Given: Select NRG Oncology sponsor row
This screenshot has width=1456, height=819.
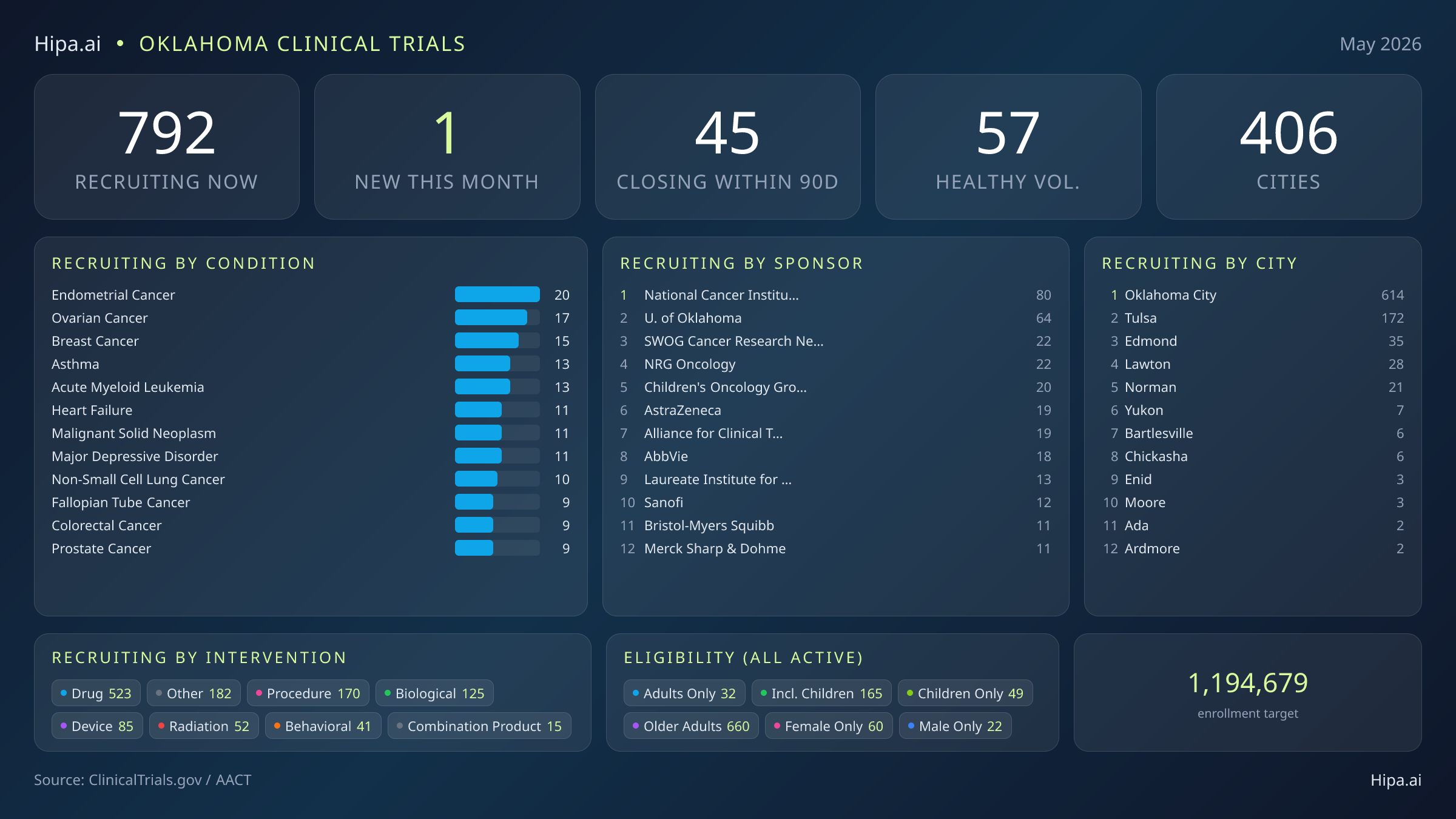Looking at the screenshot, I should pos(835,364).
